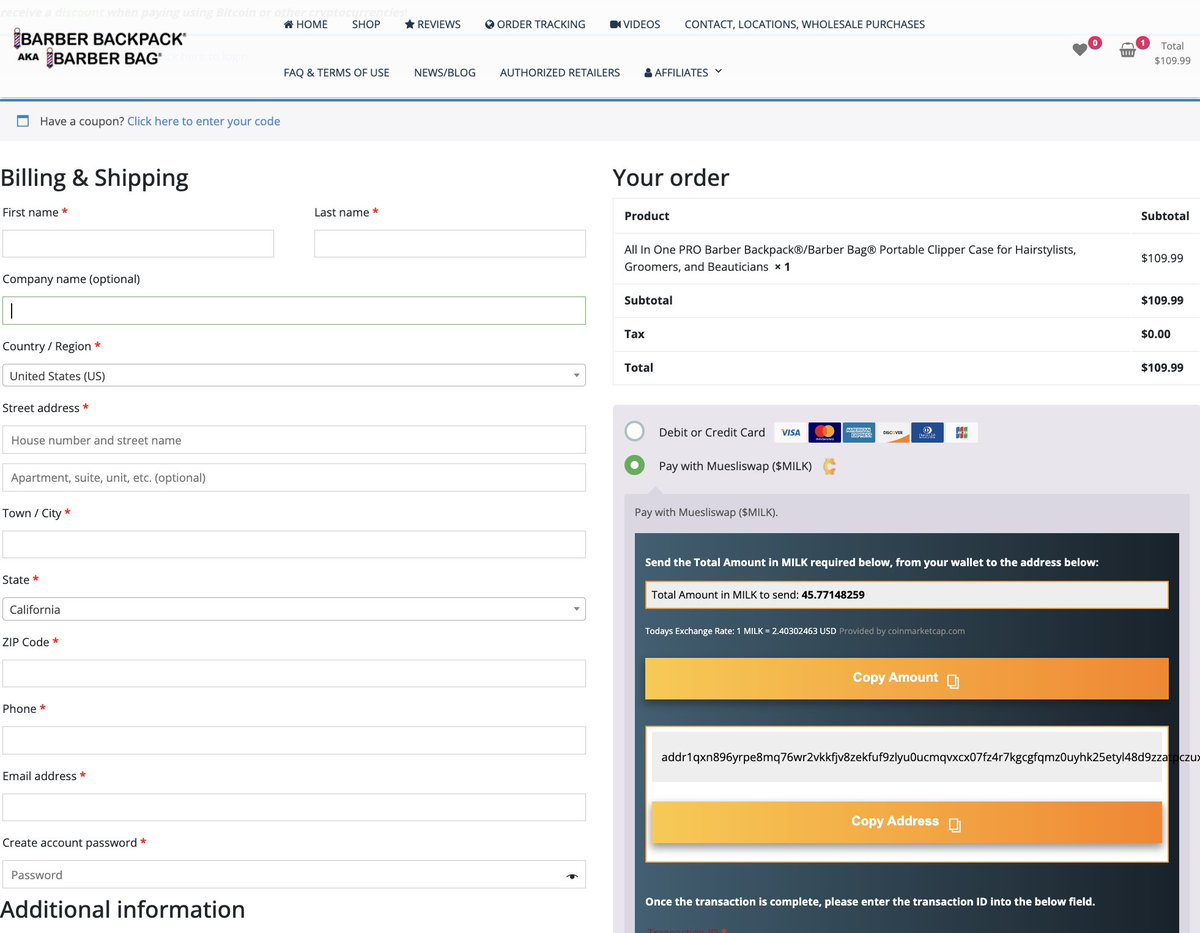
Task: Focus the Company name field
Action: [294, 310]
